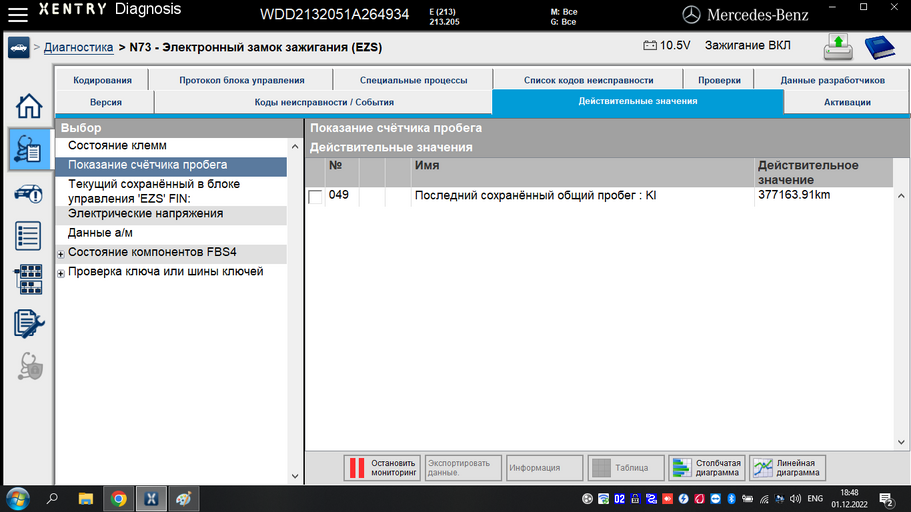Click the network tray icon
The image size is (911, 512).
[x=765, y=499]
